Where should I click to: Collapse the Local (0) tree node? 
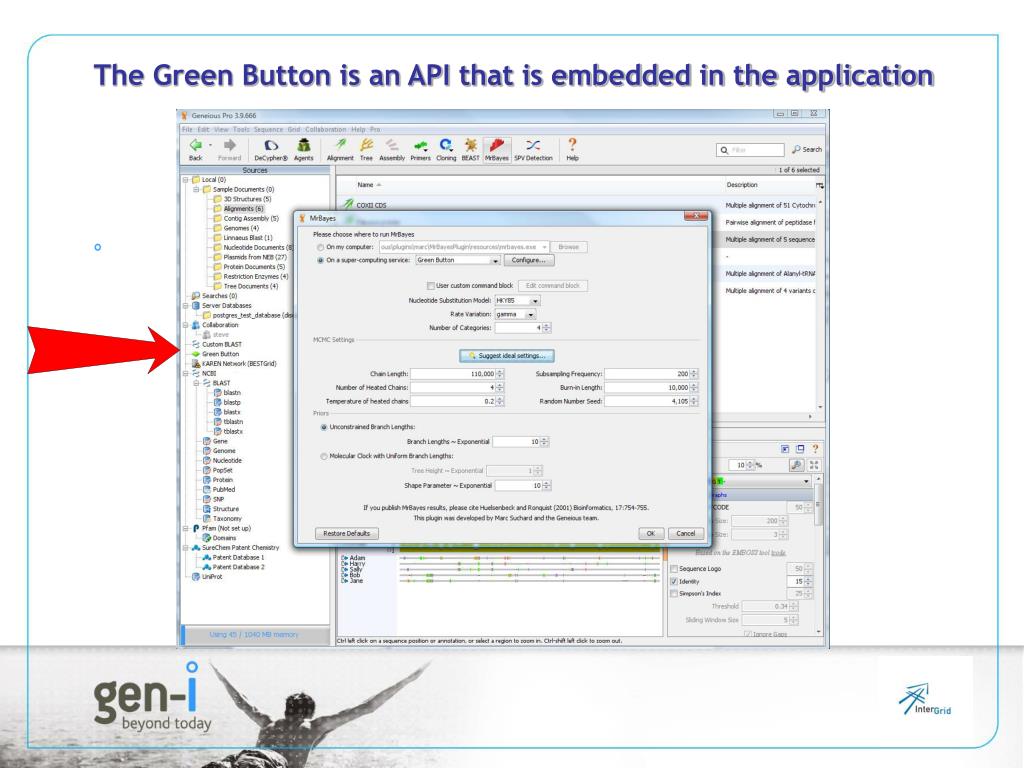(186, 180)
